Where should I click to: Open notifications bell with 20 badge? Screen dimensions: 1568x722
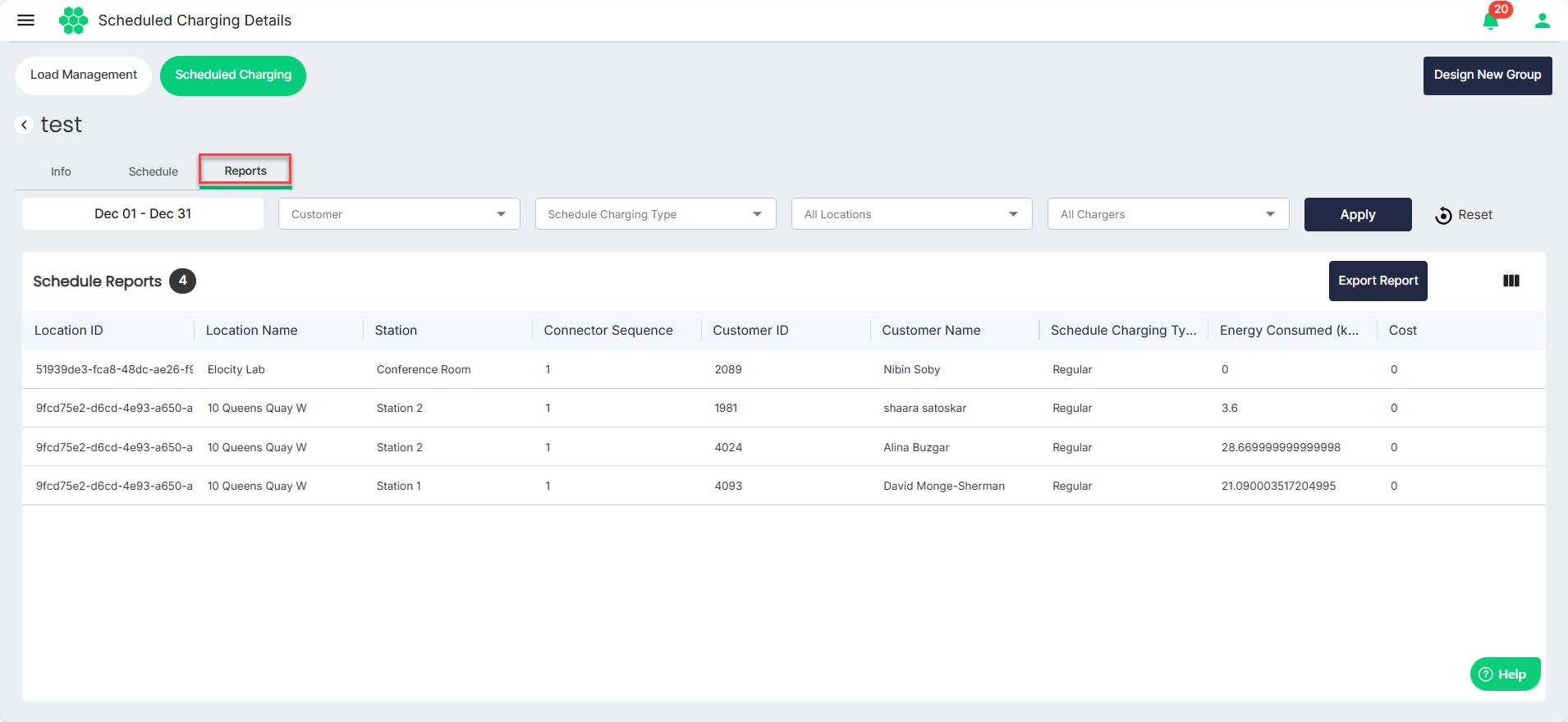tap(1492, 20)
